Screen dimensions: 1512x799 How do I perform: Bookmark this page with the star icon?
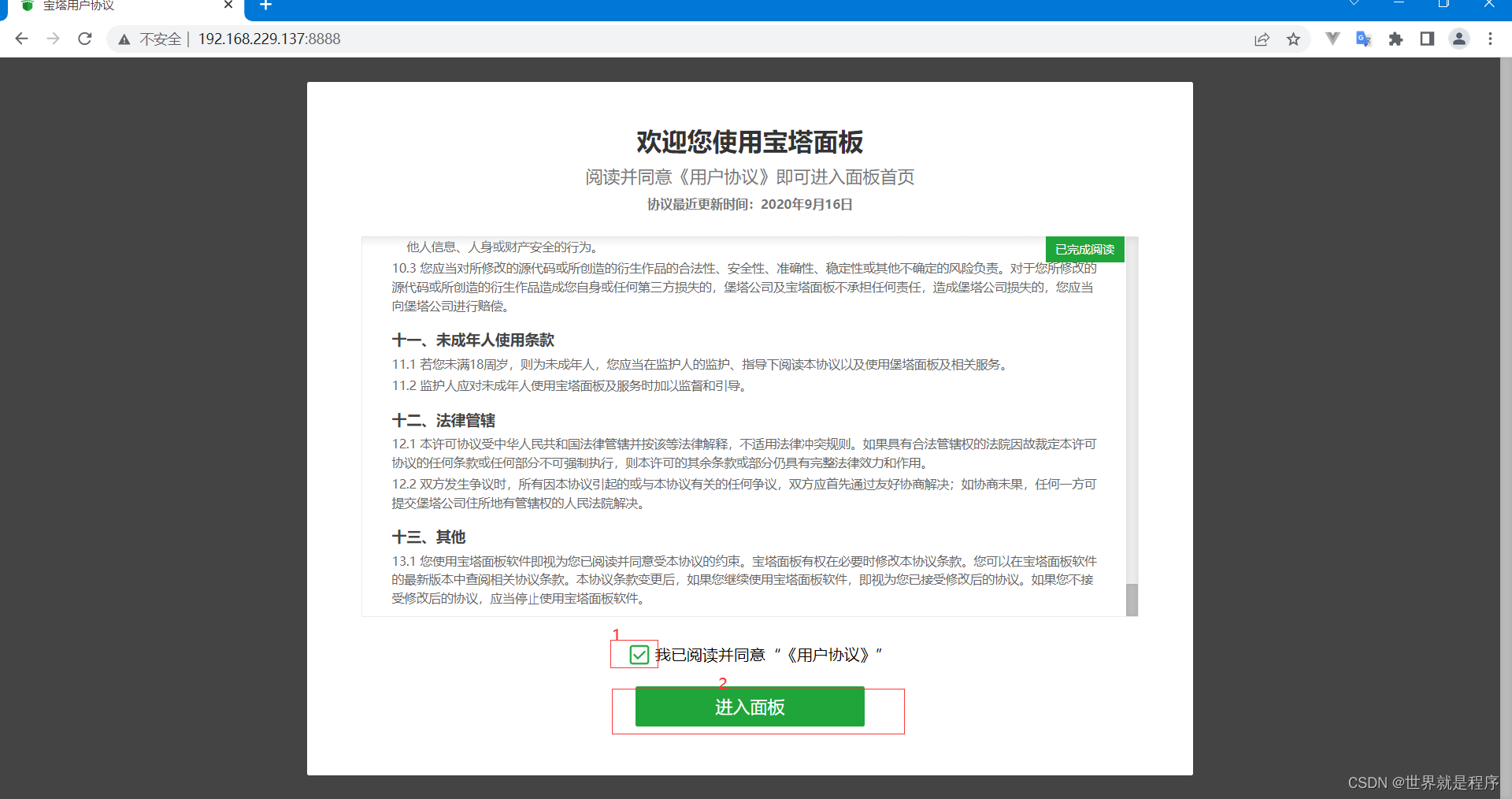click(x=1293, y=39)
